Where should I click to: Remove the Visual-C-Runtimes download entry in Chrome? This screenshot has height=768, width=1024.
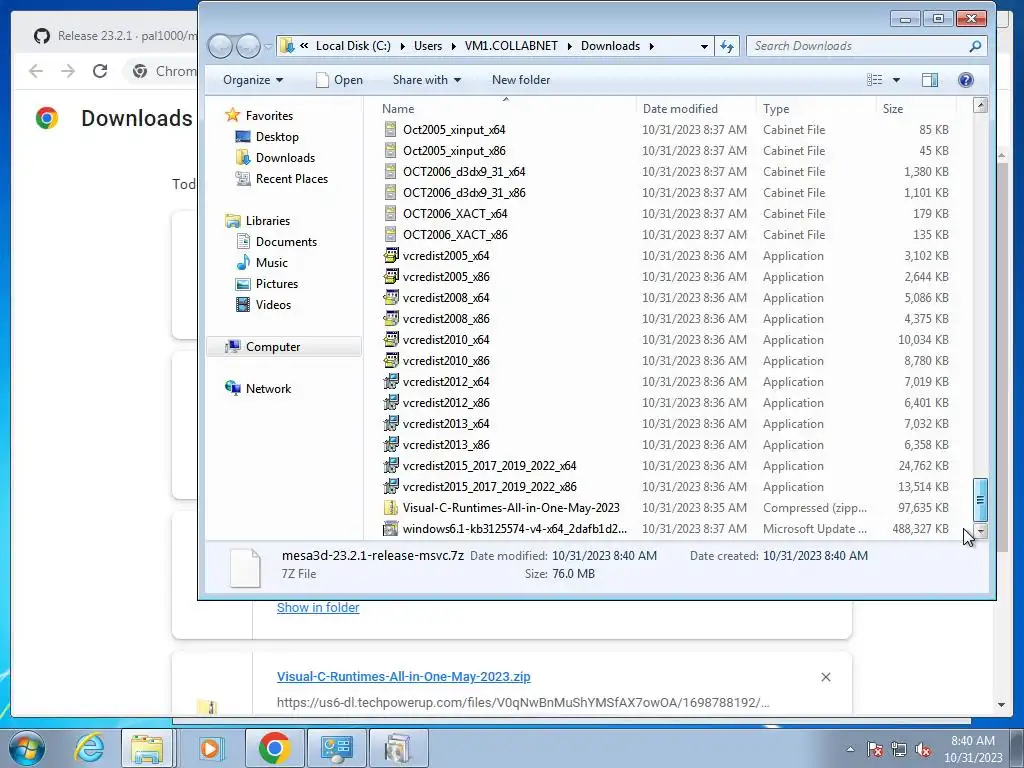tap(825, 677)
